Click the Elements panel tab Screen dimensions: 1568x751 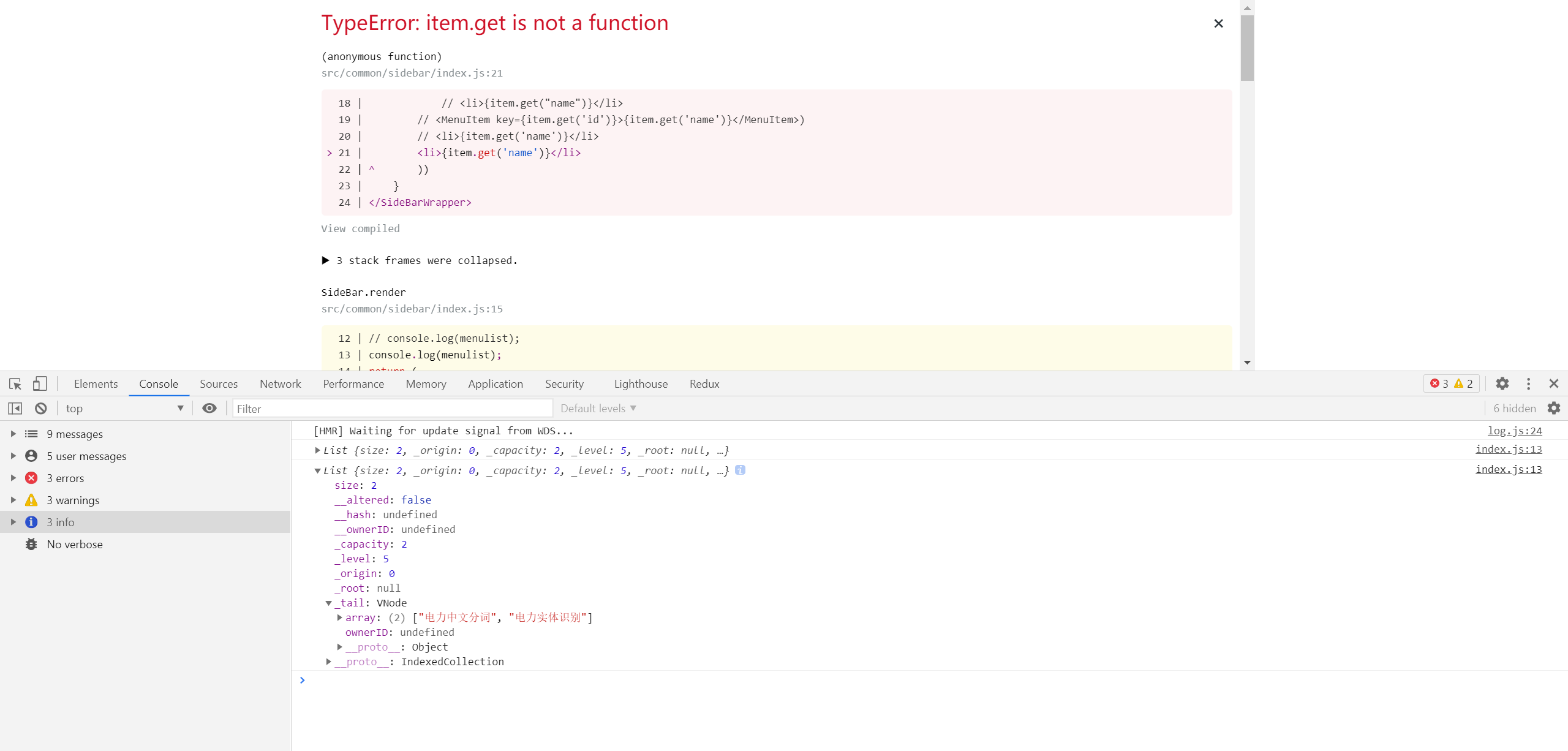pyautogui.click(x=97, y=383)
